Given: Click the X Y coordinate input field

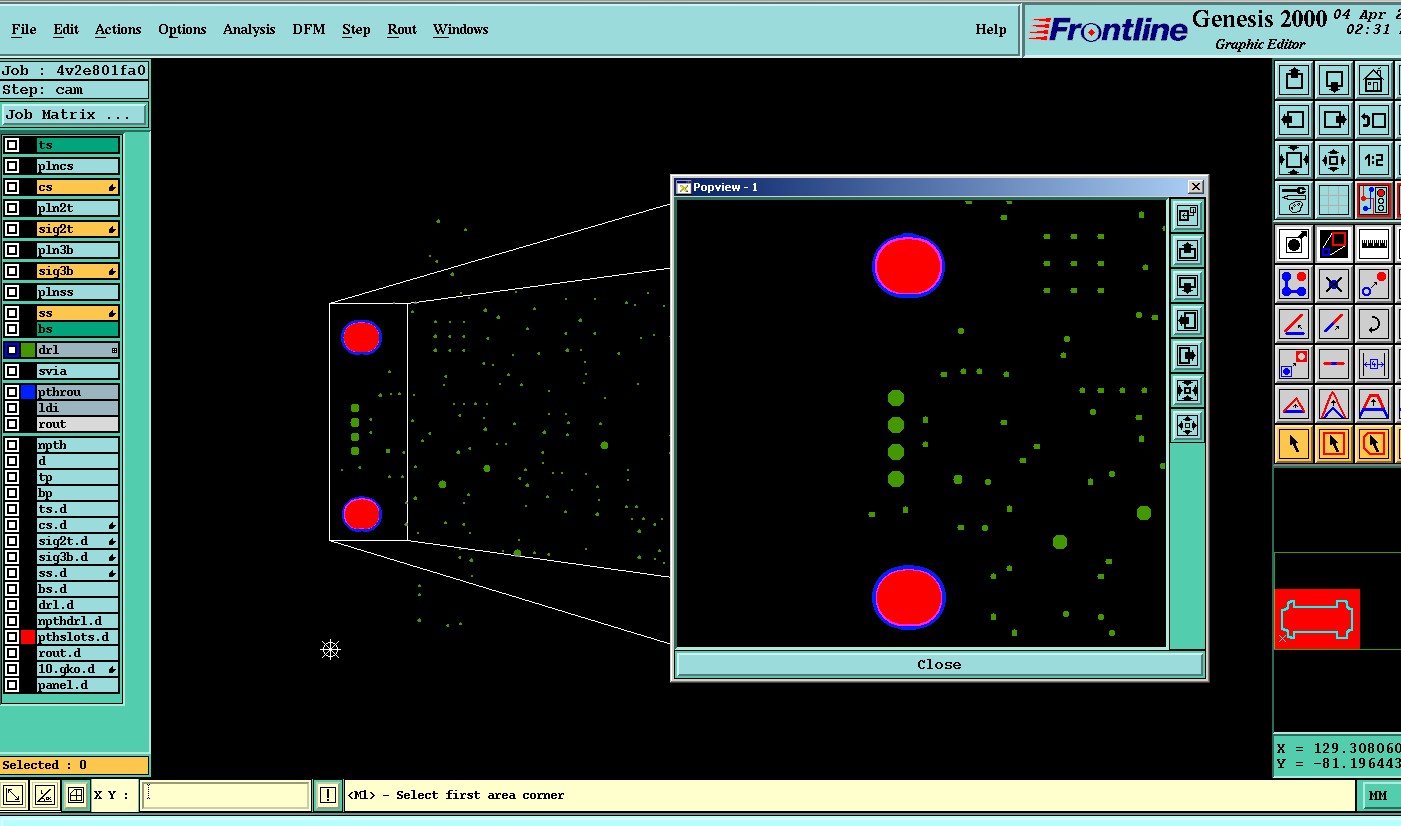Looking at the screenshot, I should [225, 795].
